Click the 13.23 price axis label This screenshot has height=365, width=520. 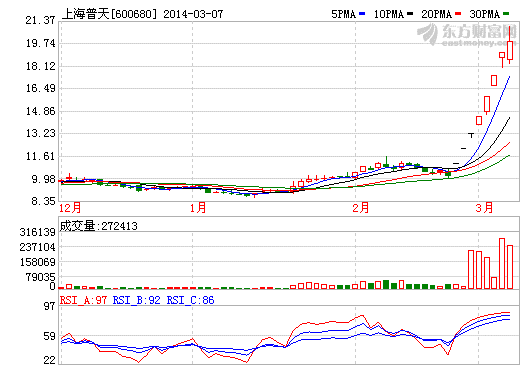pyautogui.click(x=40, y=133)
